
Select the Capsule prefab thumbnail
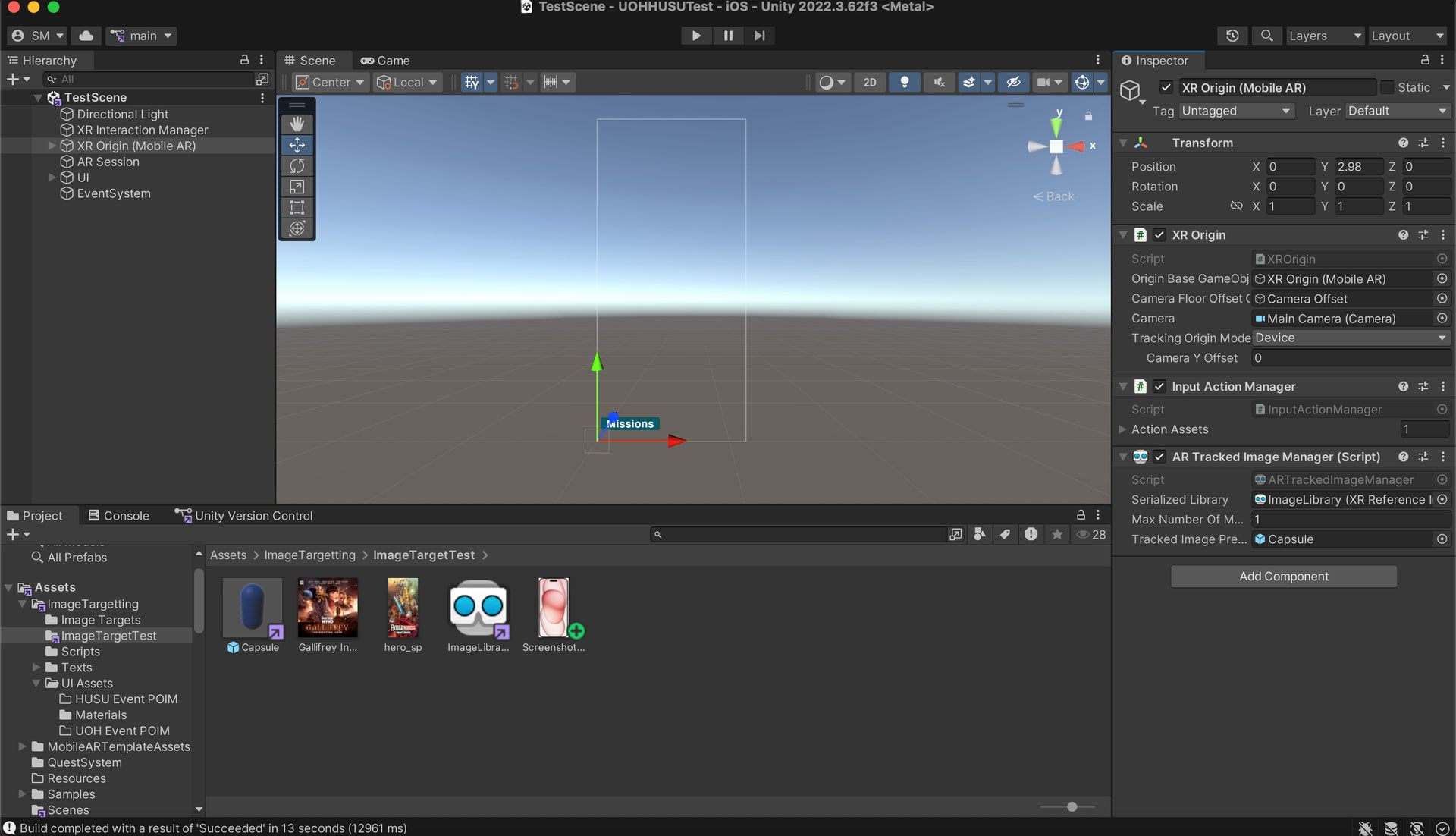(252, 607)
